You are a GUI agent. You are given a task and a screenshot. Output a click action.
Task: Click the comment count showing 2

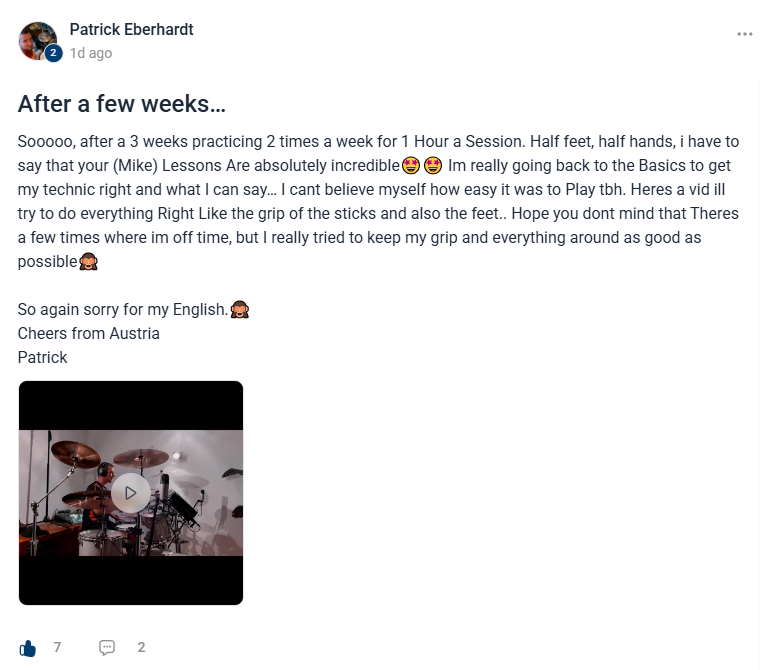point(141,647)
